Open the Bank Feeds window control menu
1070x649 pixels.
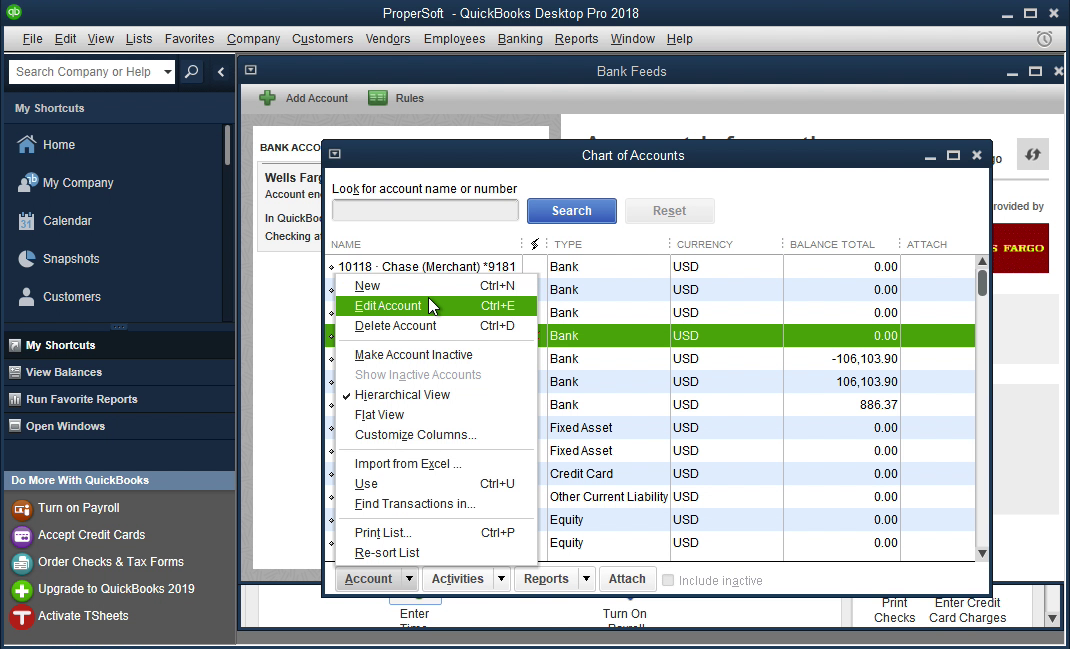[x=250, y=70]
